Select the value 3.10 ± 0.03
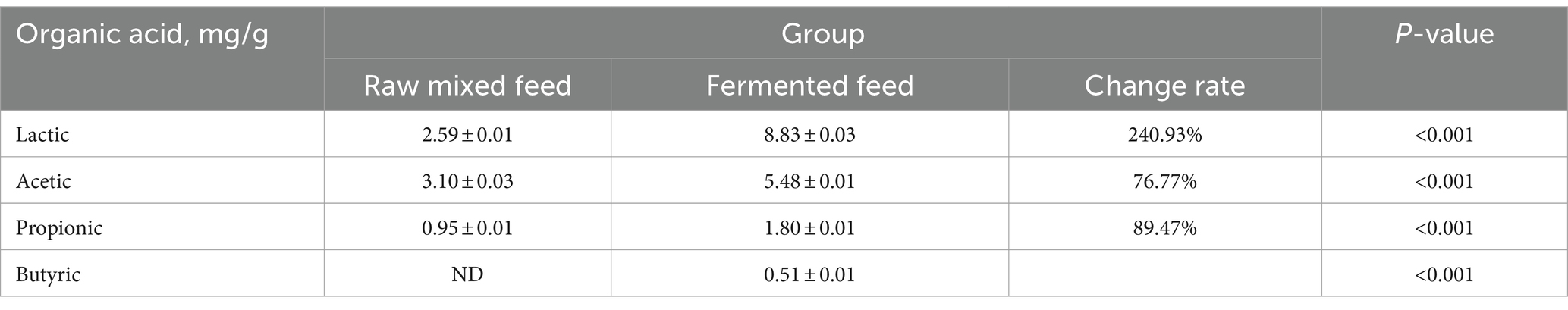This screenshot has height=310, width=1568. click(x=467, y=181)
